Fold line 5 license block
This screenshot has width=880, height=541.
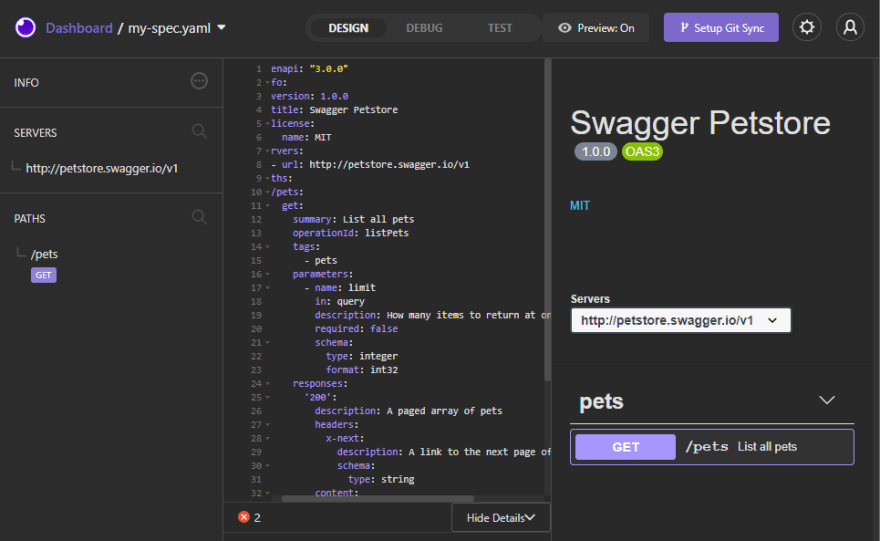tap(268, 123)
